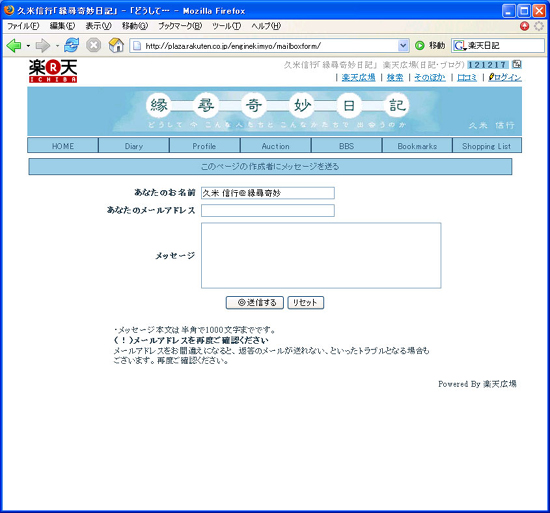Viewport: 550px width, 513px height.
Task: Click the Rakuten Ichiba logo
Action: tap(53, 71)
